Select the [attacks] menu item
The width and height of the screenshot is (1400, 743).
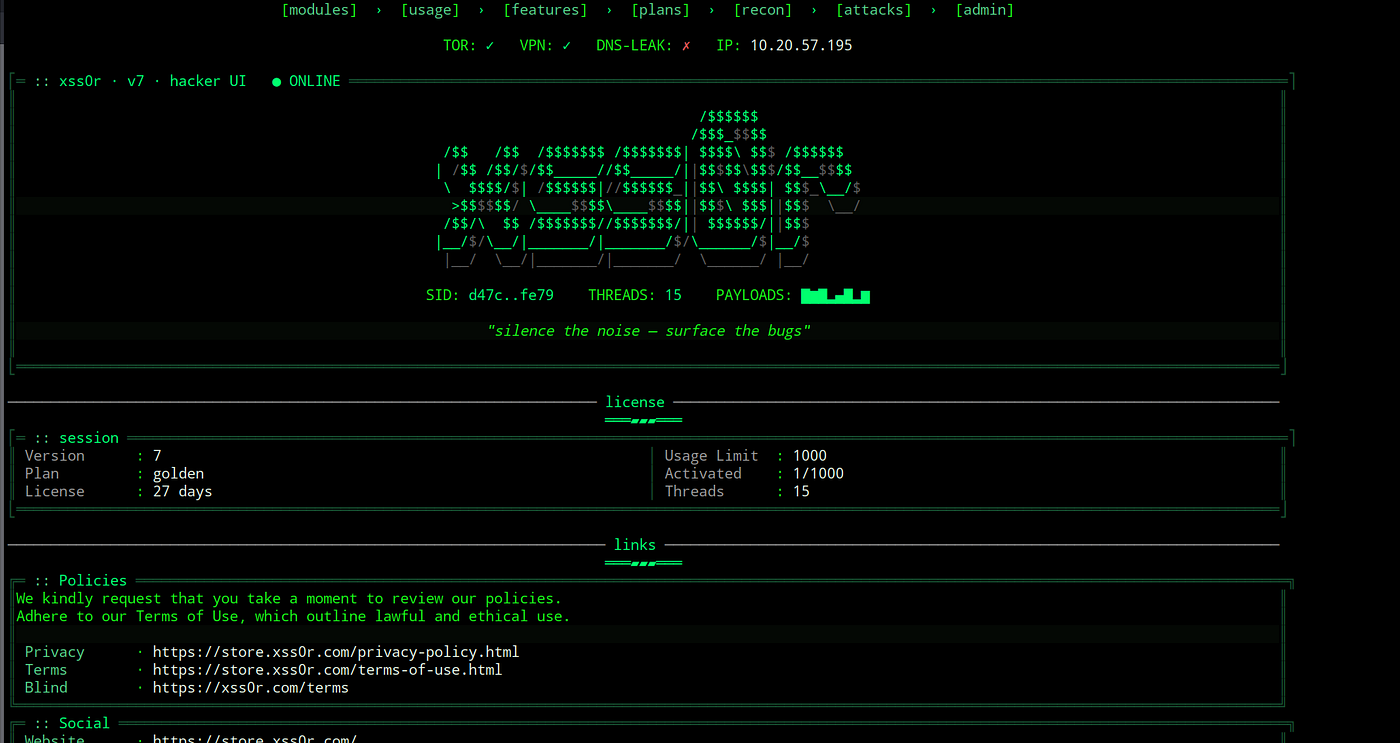(x=873, y=10)
